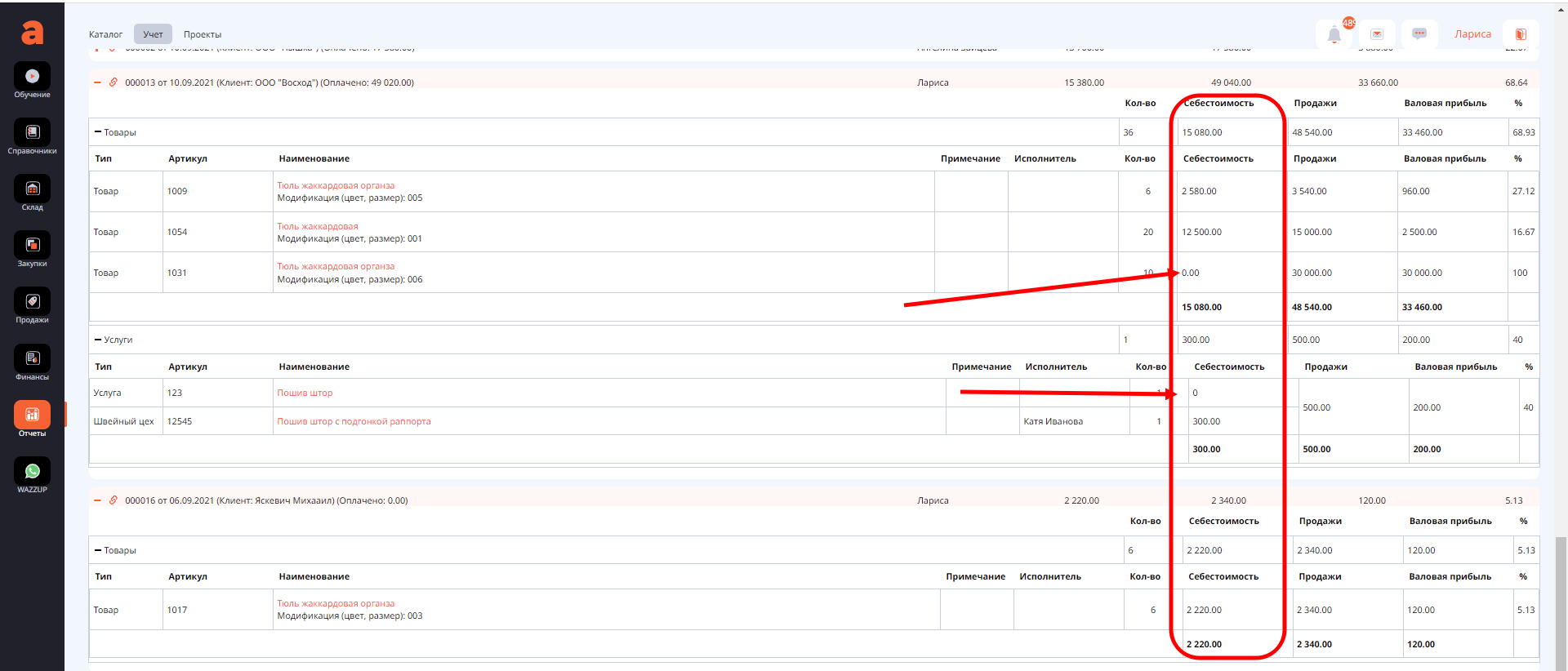
Task: Switch to the Каталог tab
Action: [x=105, y=34]
